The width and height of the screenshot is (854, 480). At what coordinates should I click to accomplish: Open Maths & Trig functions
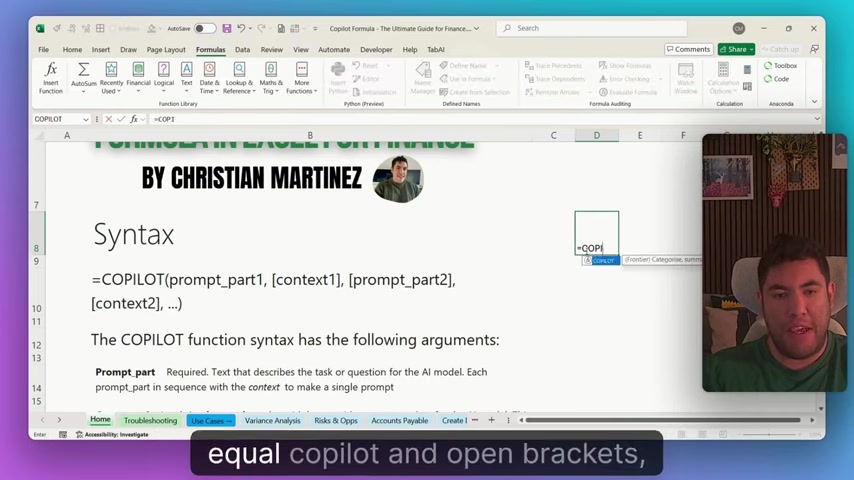point(271,78)
